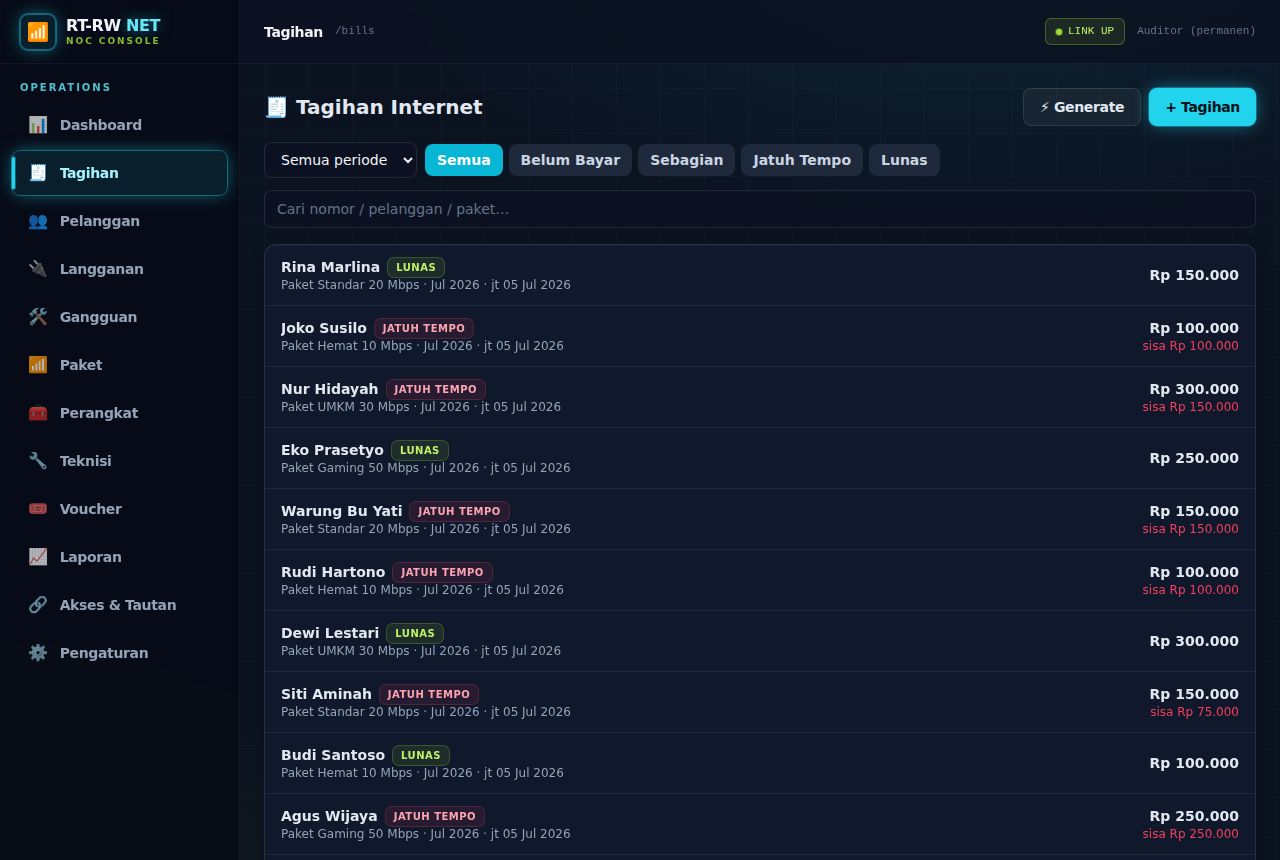Screen dimensions: 1280x860
Task: Focus the Cari nomor / pelanggan search field
Action: pyautogui.click(x=760, y=209)
